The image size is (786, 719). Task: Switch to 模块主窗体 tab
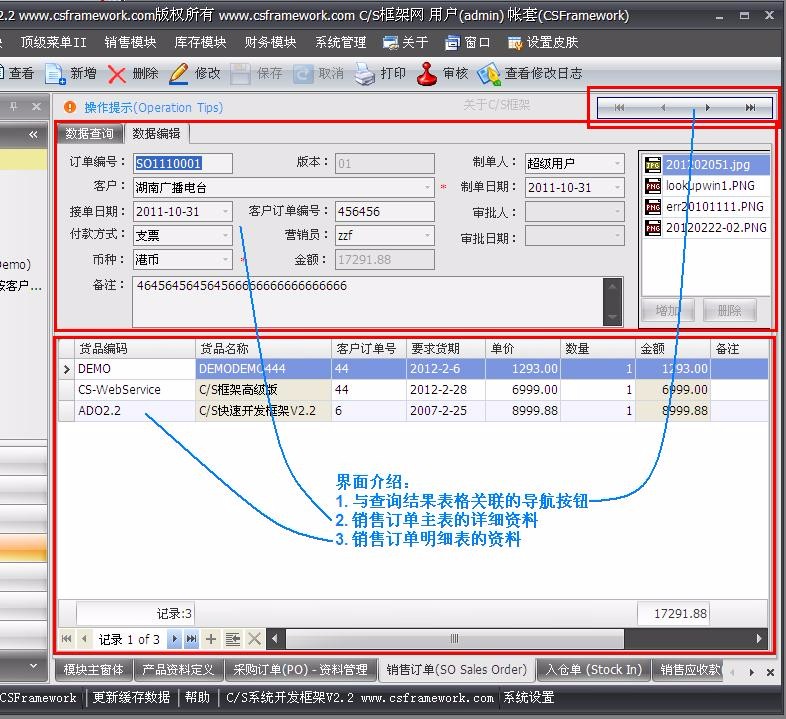93,670
